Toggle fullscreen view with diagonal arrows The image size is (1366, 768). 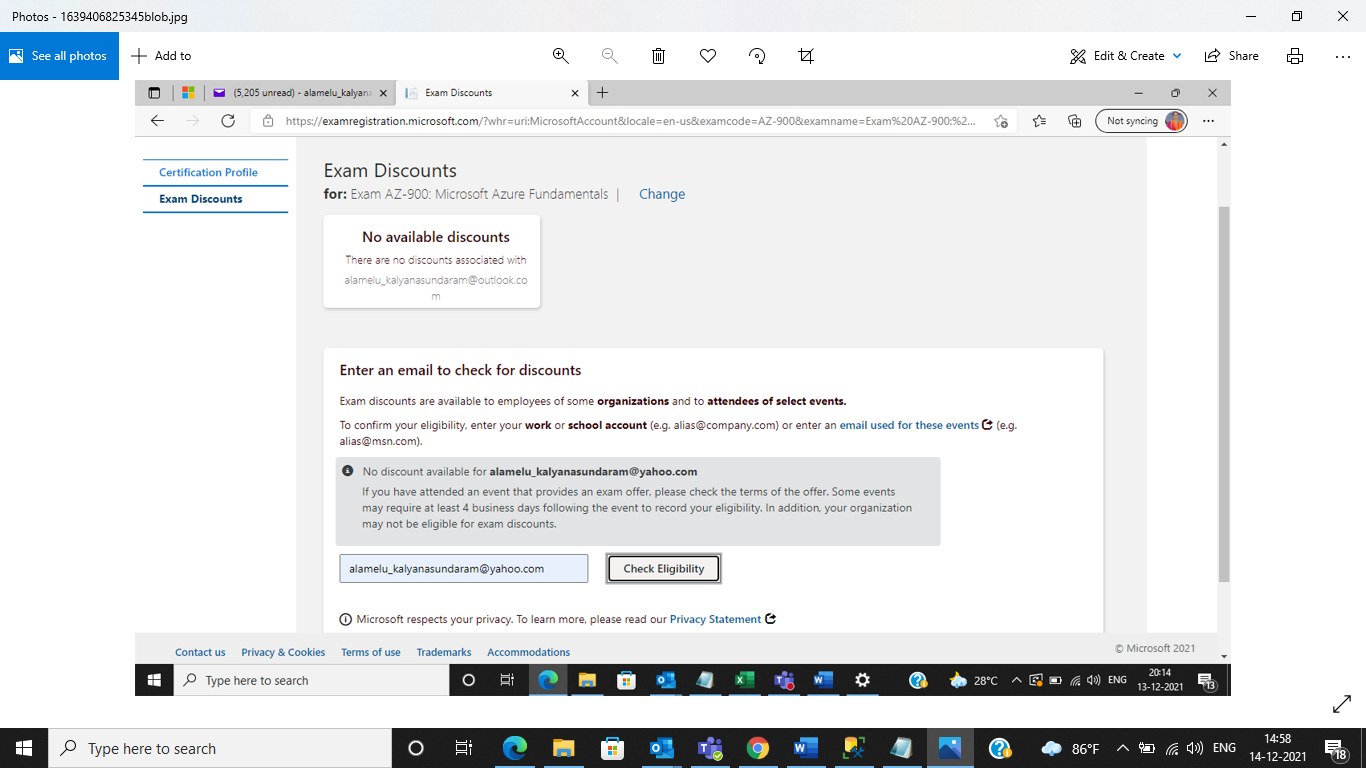coord(1342,704)
